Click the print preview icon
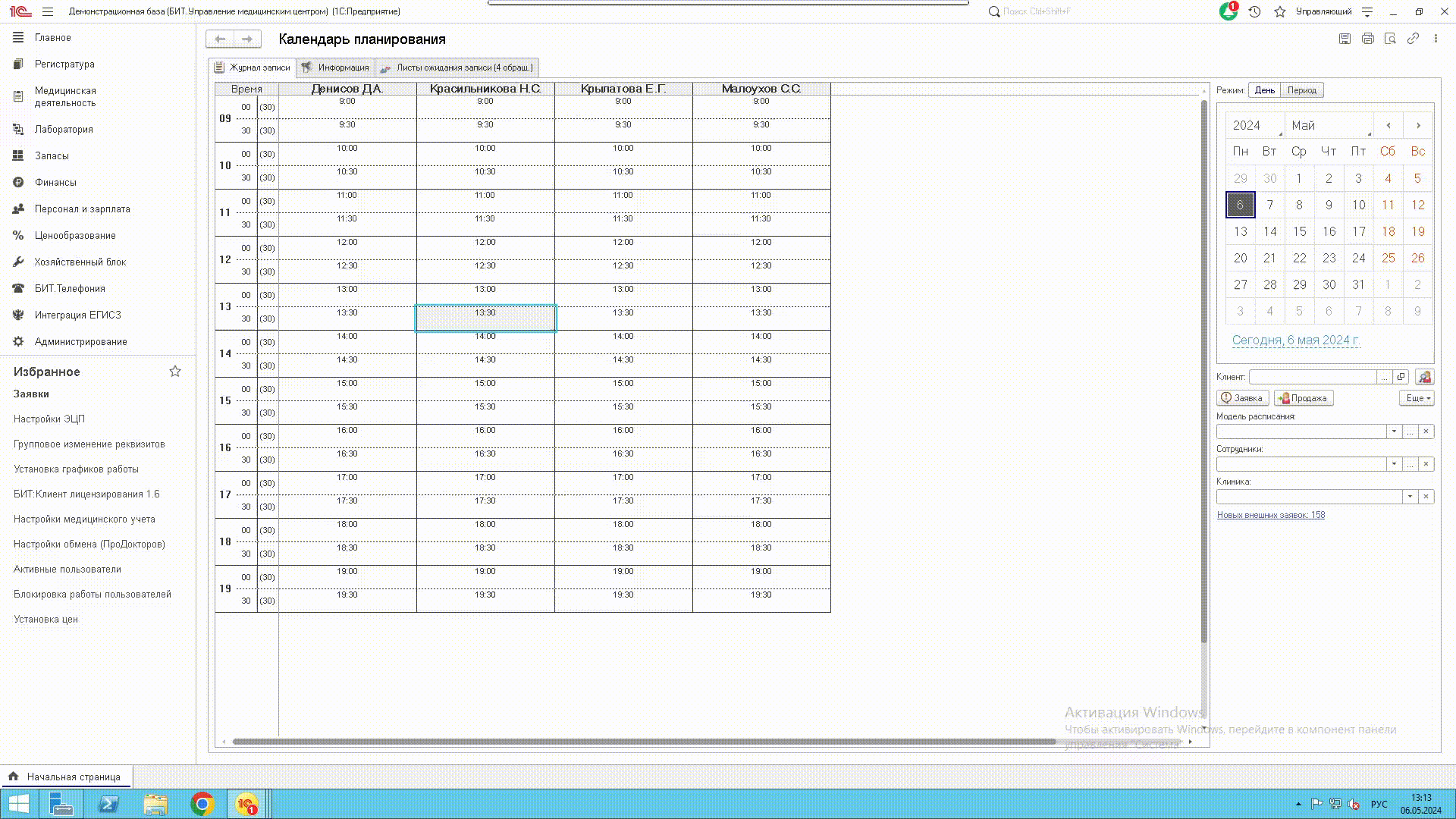 tap(1390, 39)
